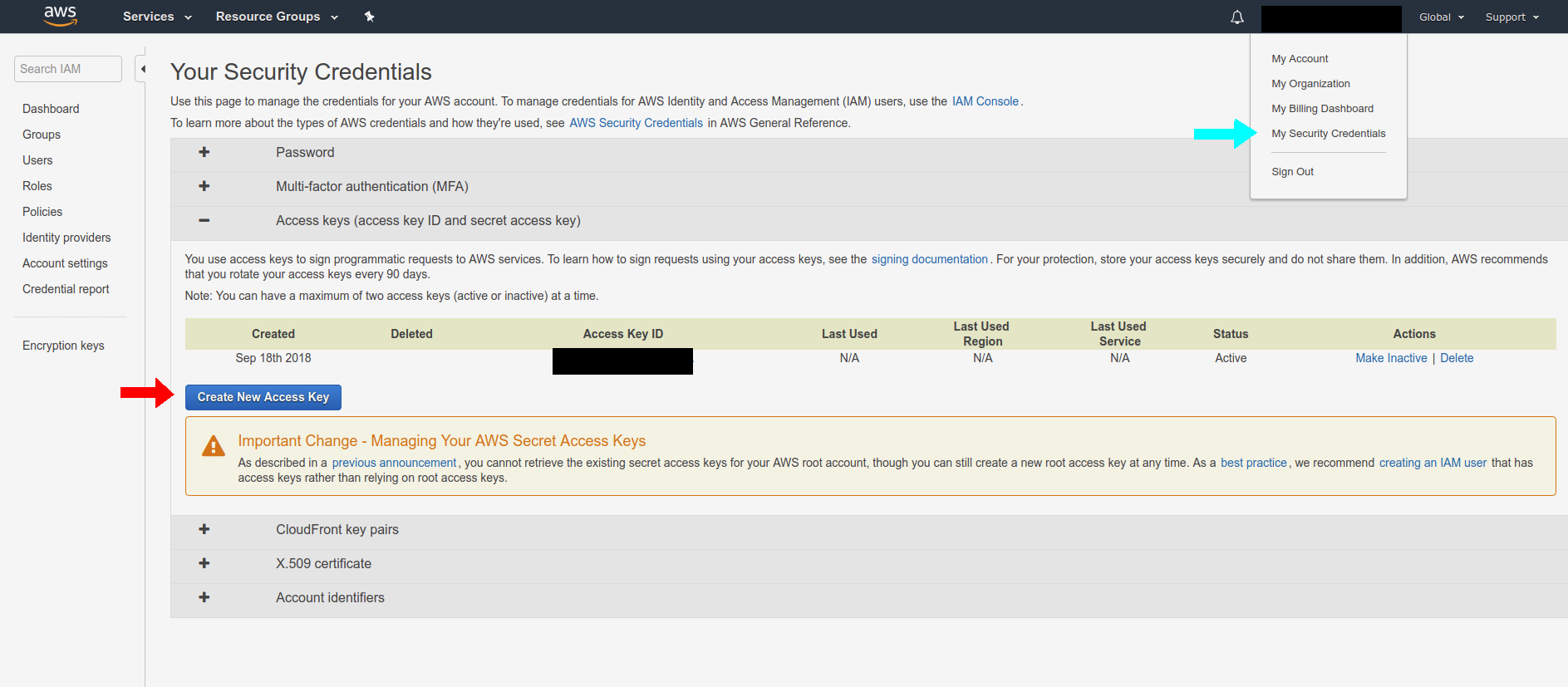Open the previous announcement link
This screenshot has width=1568, height=687.
coord(394,463)
